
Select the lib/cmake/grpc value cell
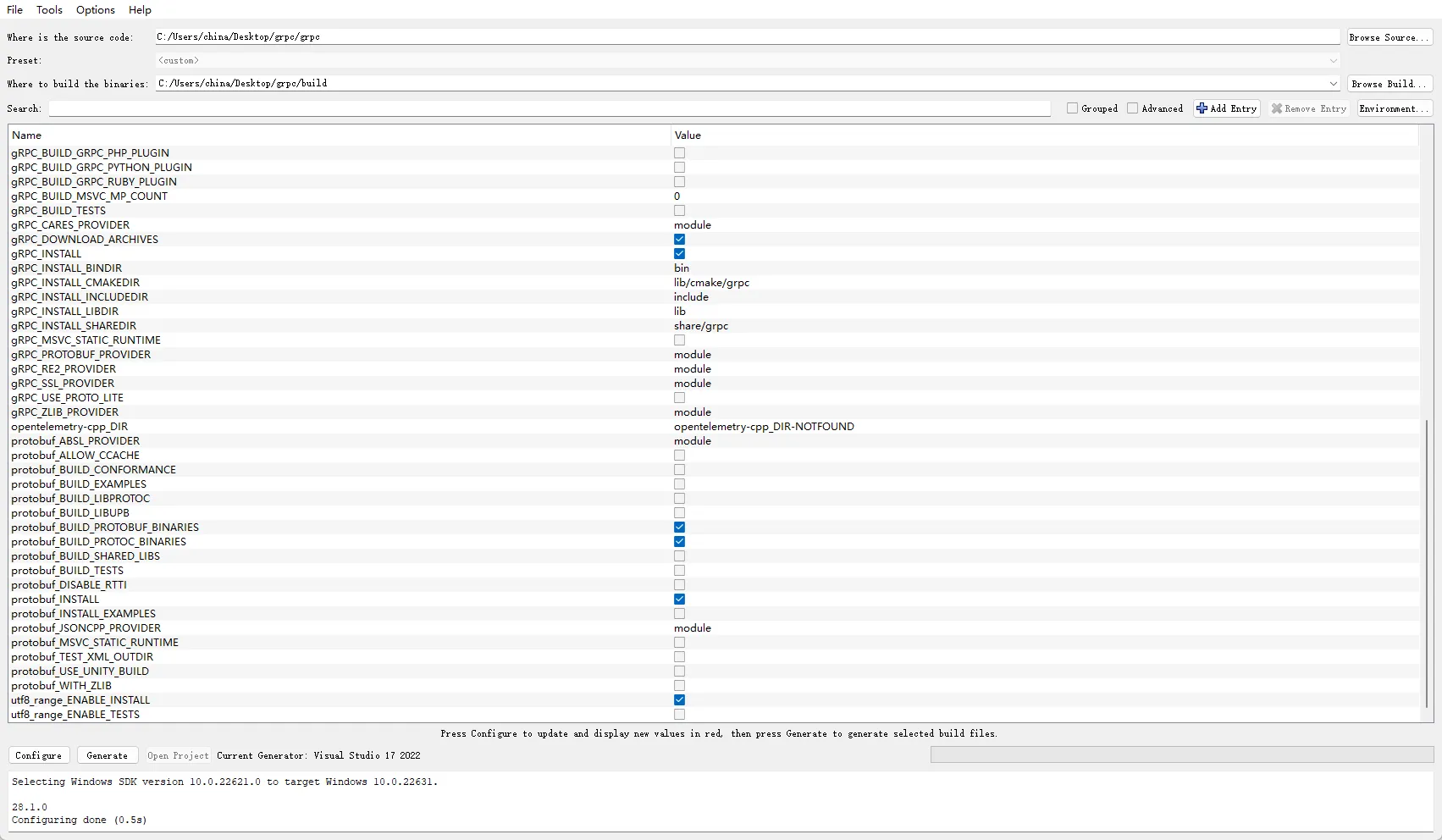(x=712, y=283)
